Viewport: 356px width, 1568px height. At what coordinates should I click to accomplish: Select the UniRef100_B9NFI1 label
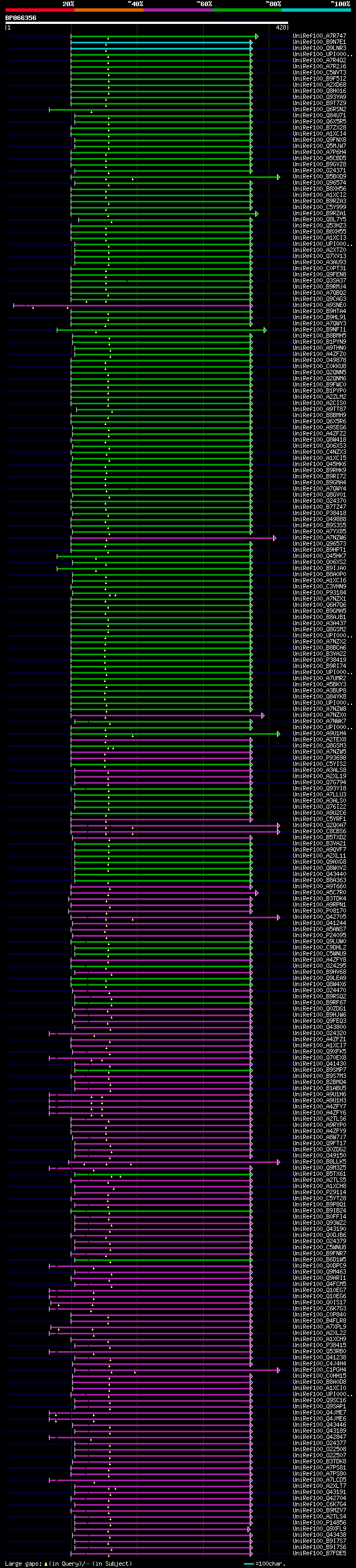(319, 330)
